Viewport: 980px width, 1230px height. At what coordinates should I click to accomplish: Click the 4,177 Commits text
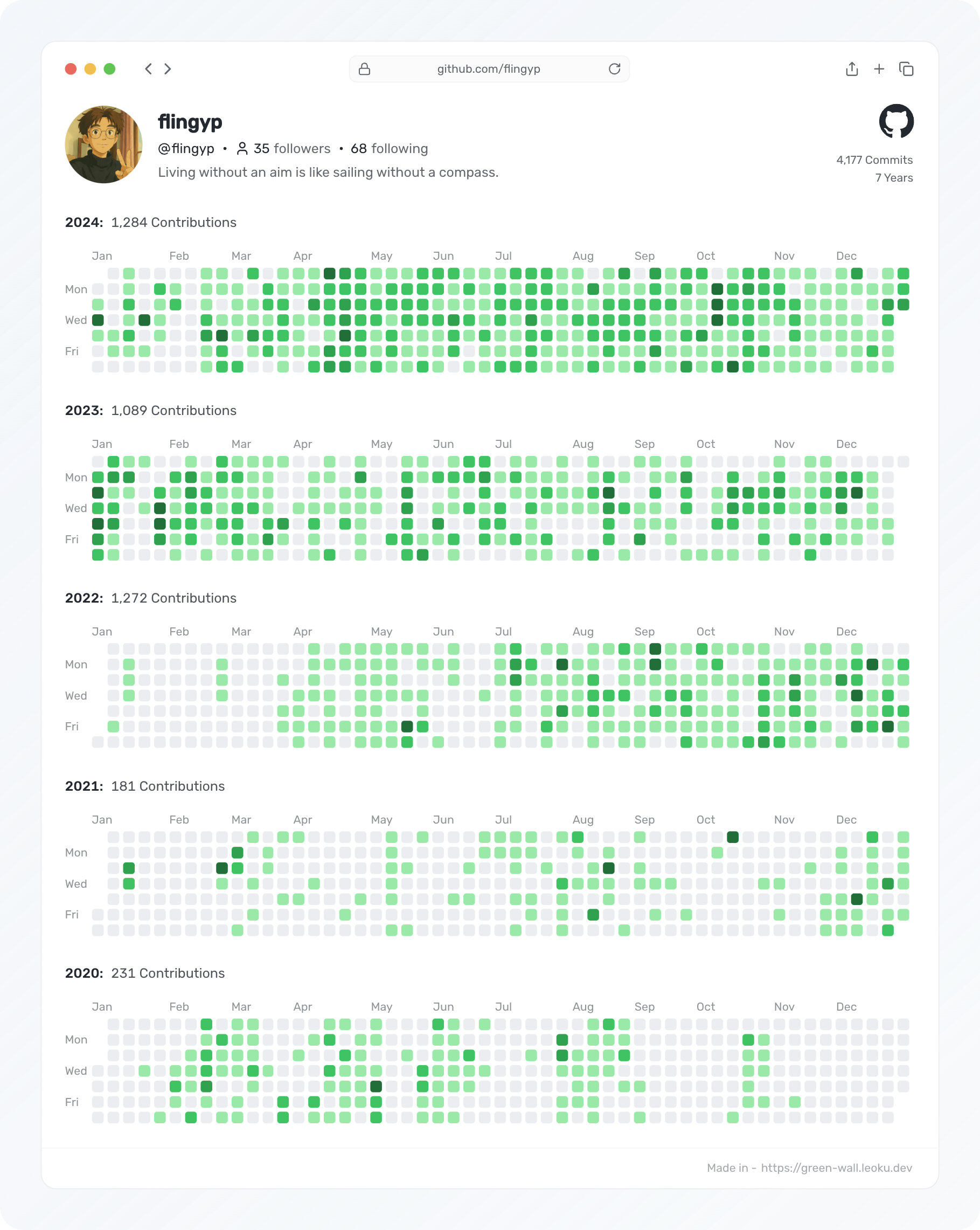(x=874, y=160)
